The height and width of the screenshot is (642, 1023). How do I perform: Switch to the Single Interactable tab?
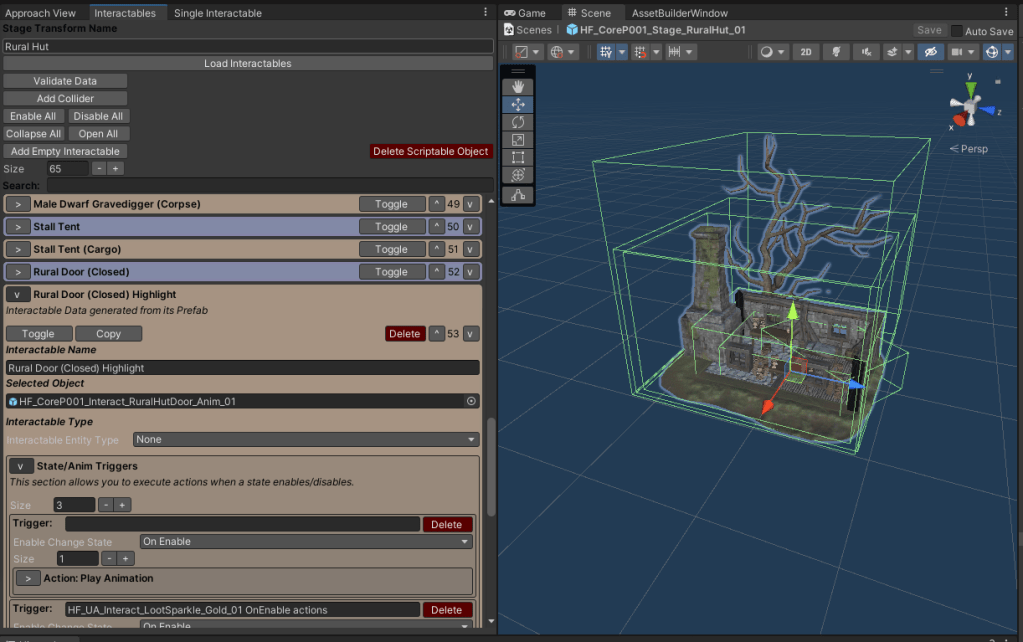pyautogui.click(x=217, y=13)
